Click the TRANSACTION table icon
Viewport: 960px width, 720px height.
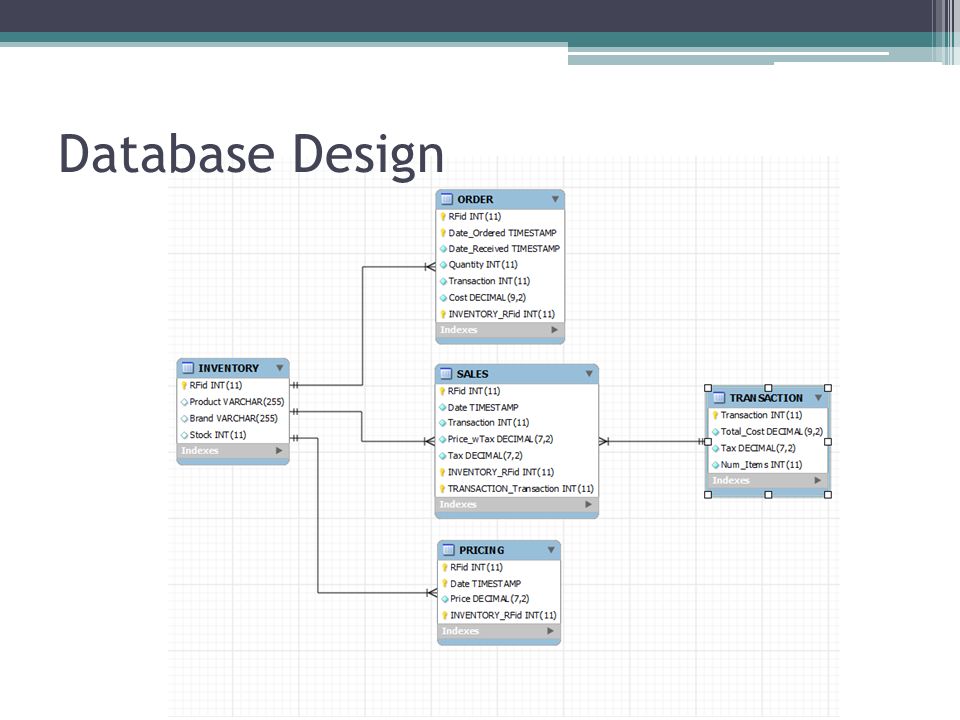click(x=719, y=398)
